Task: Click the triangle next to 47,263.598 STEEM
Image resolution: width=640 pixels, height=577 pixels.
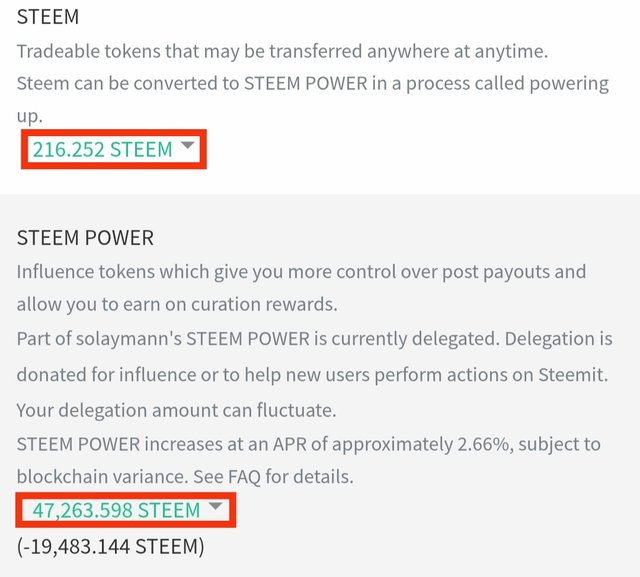Action: point(217,508)
